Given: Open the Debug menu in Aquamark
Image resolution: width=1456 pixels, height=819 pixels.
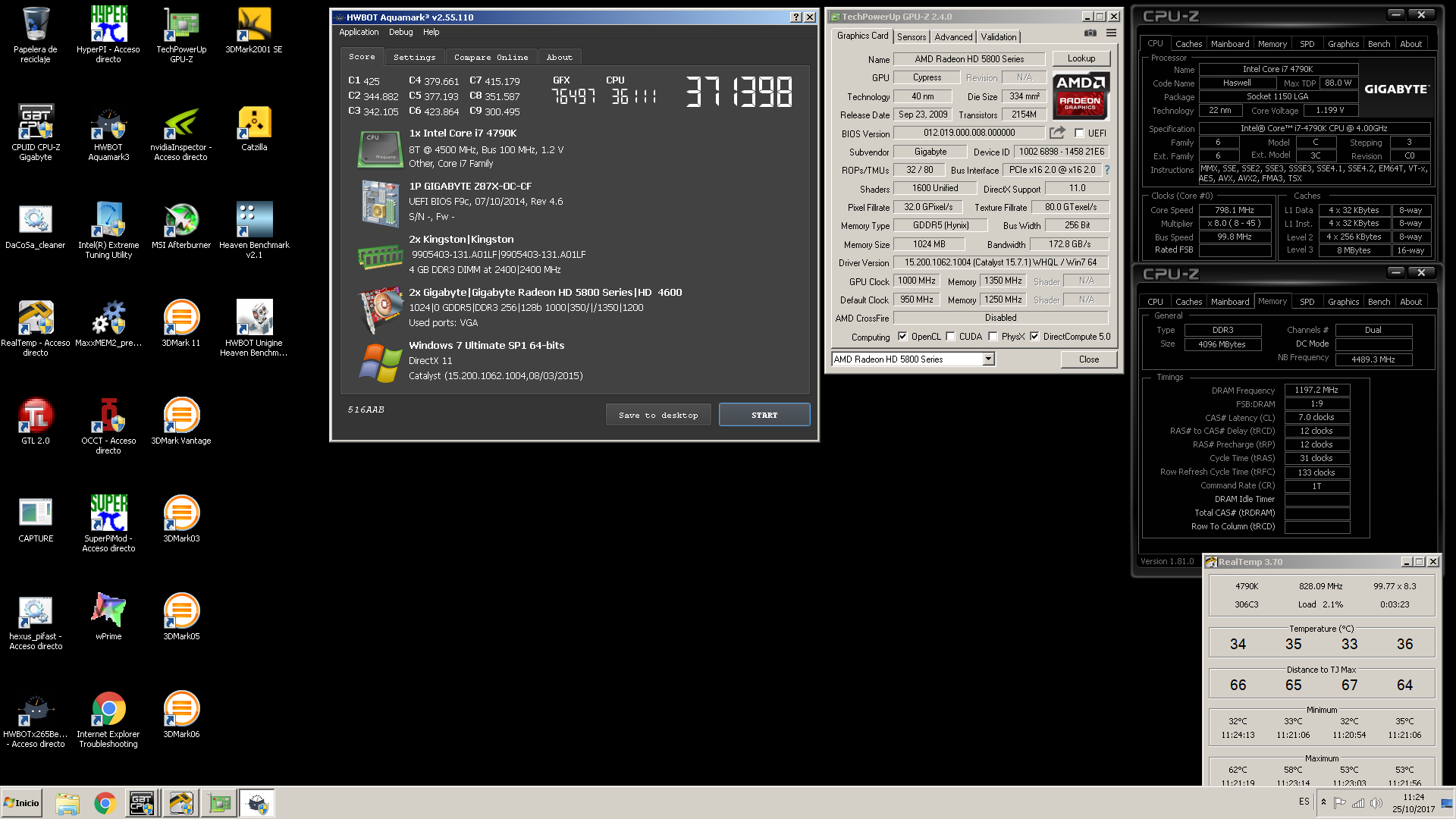Looking at the screenshot, I should click(401, 32).
